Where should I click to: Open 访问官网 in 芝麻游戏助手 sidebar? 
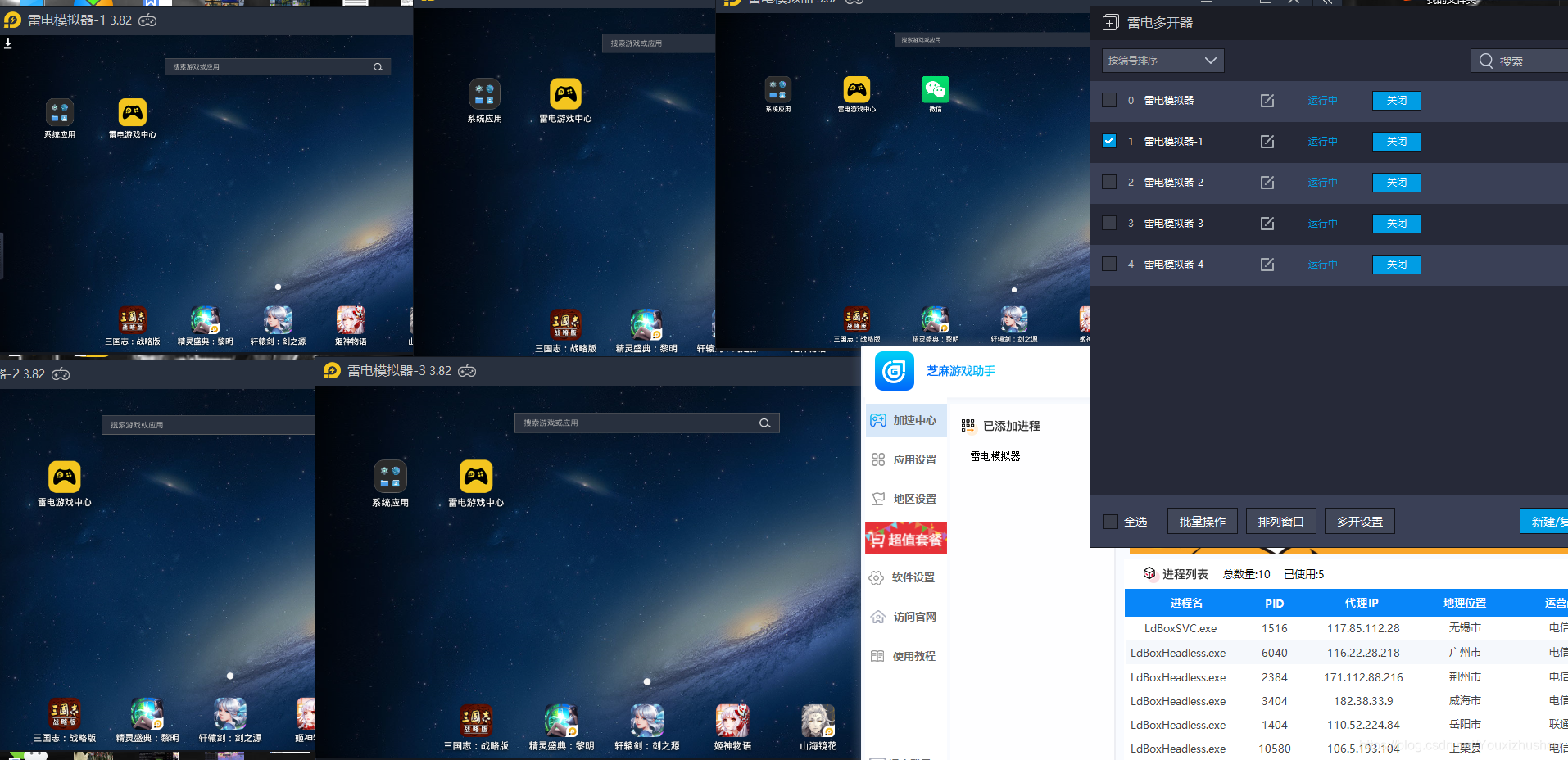click(905, 617)
